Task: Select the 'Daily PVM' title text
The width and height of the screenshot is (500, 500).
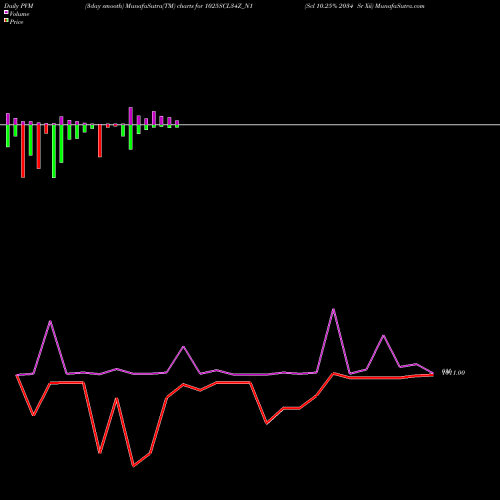Action: tap(19, 6)
